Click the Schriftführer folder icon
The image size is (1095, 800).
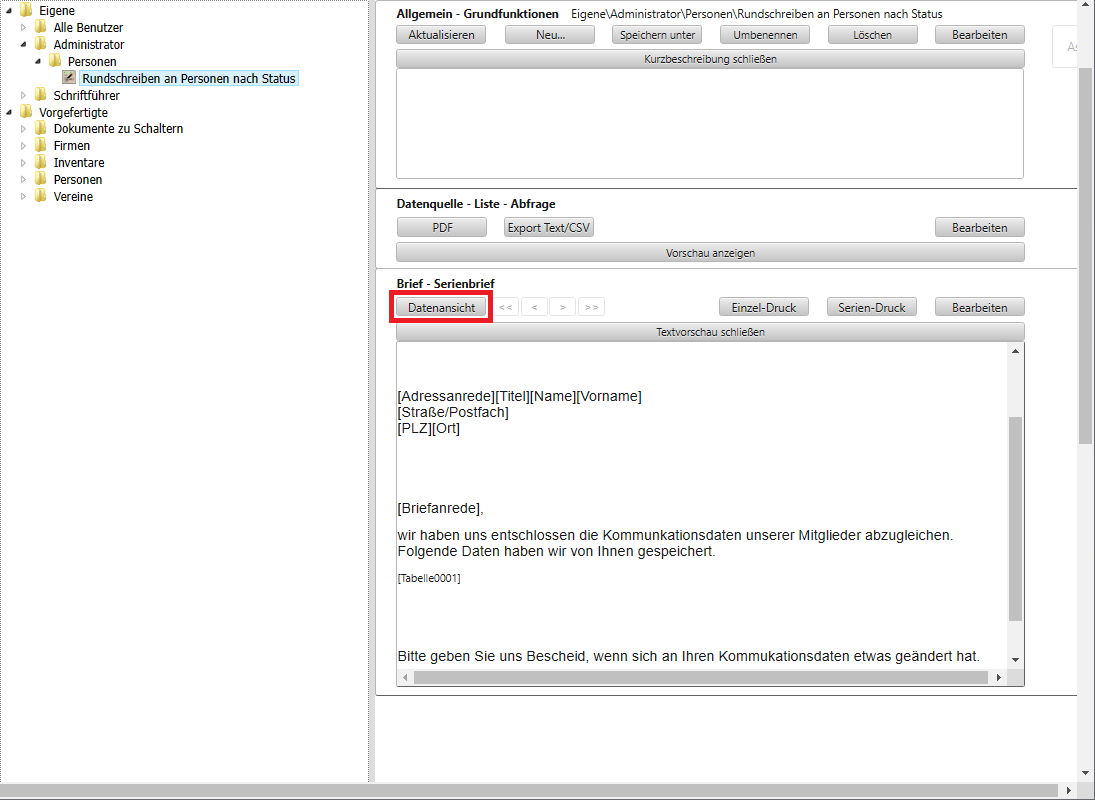pos(41,96)
